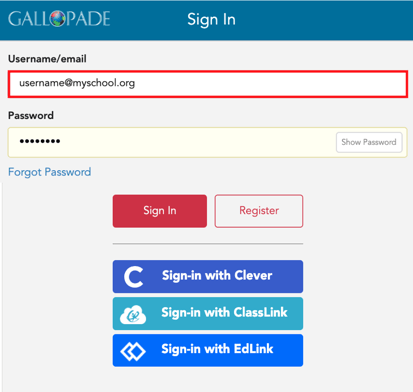This screenshot has height=392, width=413.
Task: Click the Register button
Action: coord(259,211)
